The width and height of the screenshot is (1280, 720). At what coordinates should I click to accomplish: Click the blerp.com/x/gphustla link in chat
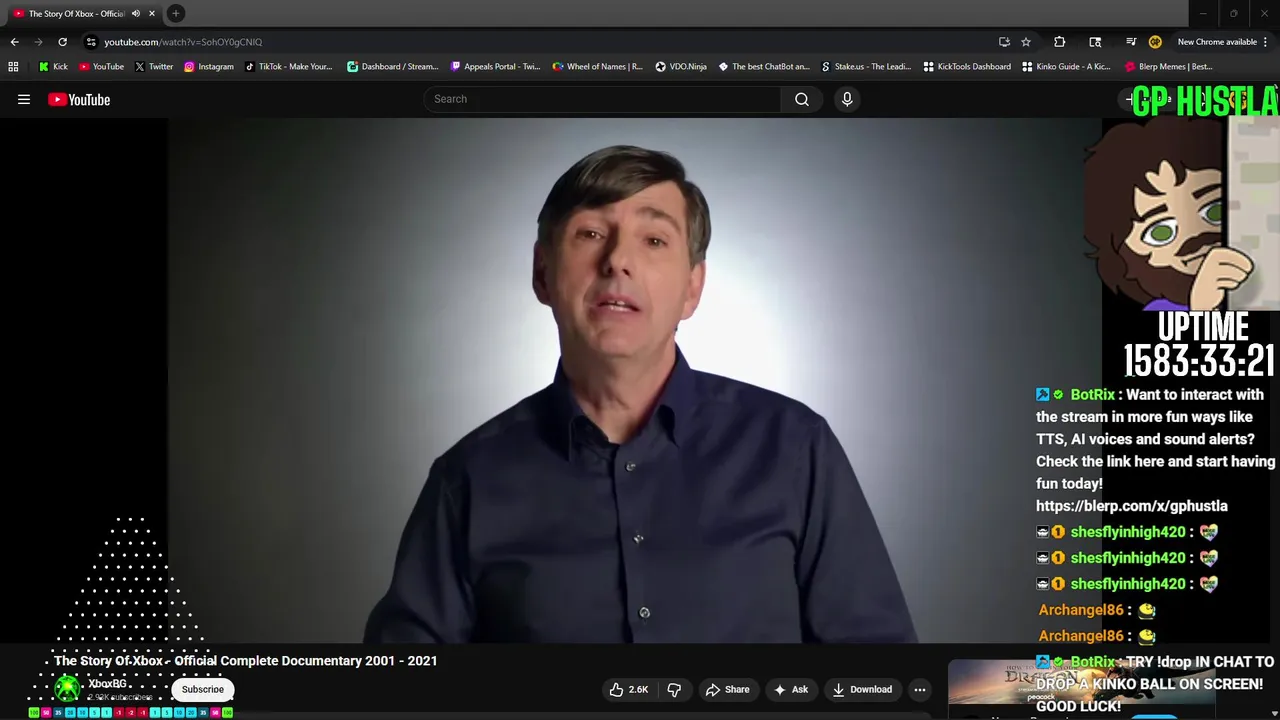click(1132, 506)
